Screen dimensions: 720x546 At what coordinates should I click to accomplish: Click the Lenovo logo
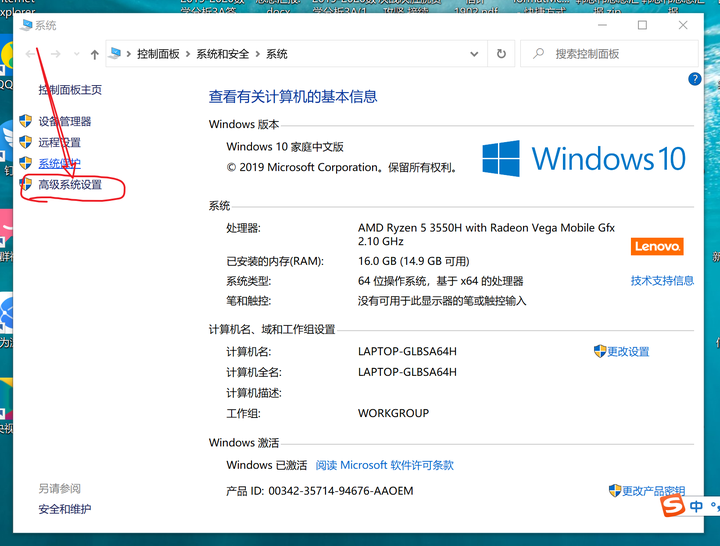tap(657, 247)
